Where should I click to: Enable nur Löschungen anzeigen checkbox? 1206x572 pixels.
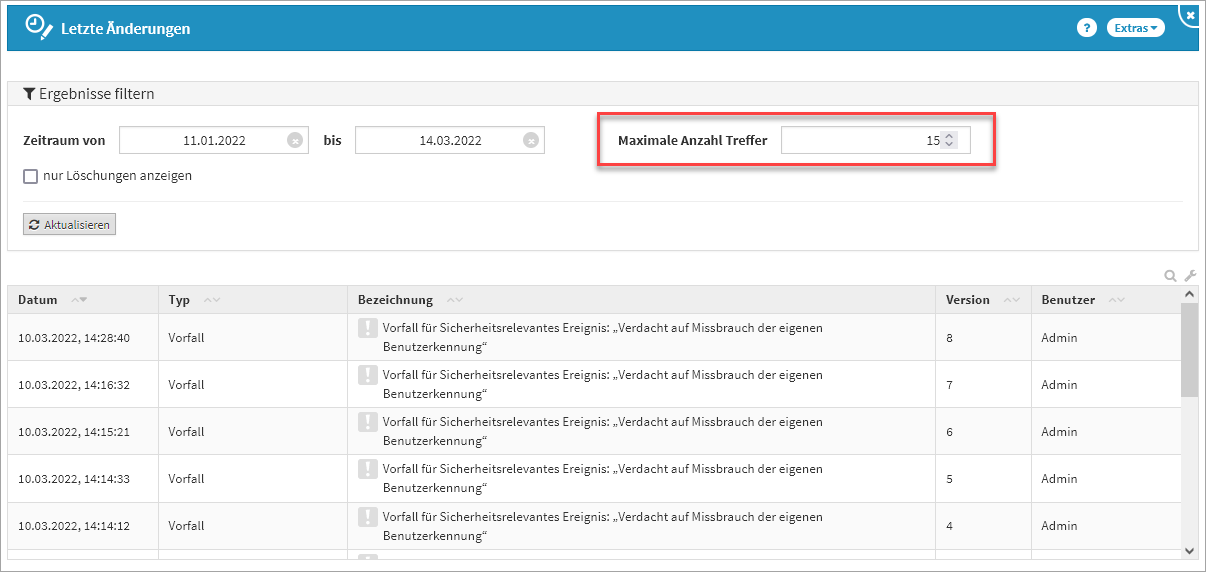[x=30, y=176]
